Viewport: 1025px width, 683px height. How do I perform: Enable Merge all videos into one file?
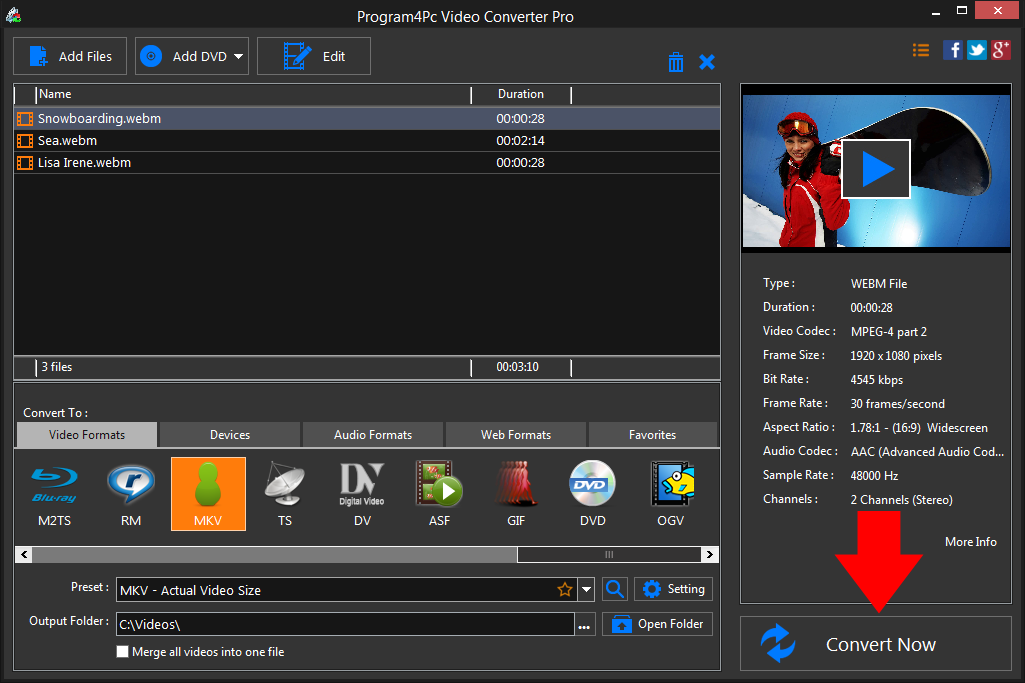[x=122, y=651]
